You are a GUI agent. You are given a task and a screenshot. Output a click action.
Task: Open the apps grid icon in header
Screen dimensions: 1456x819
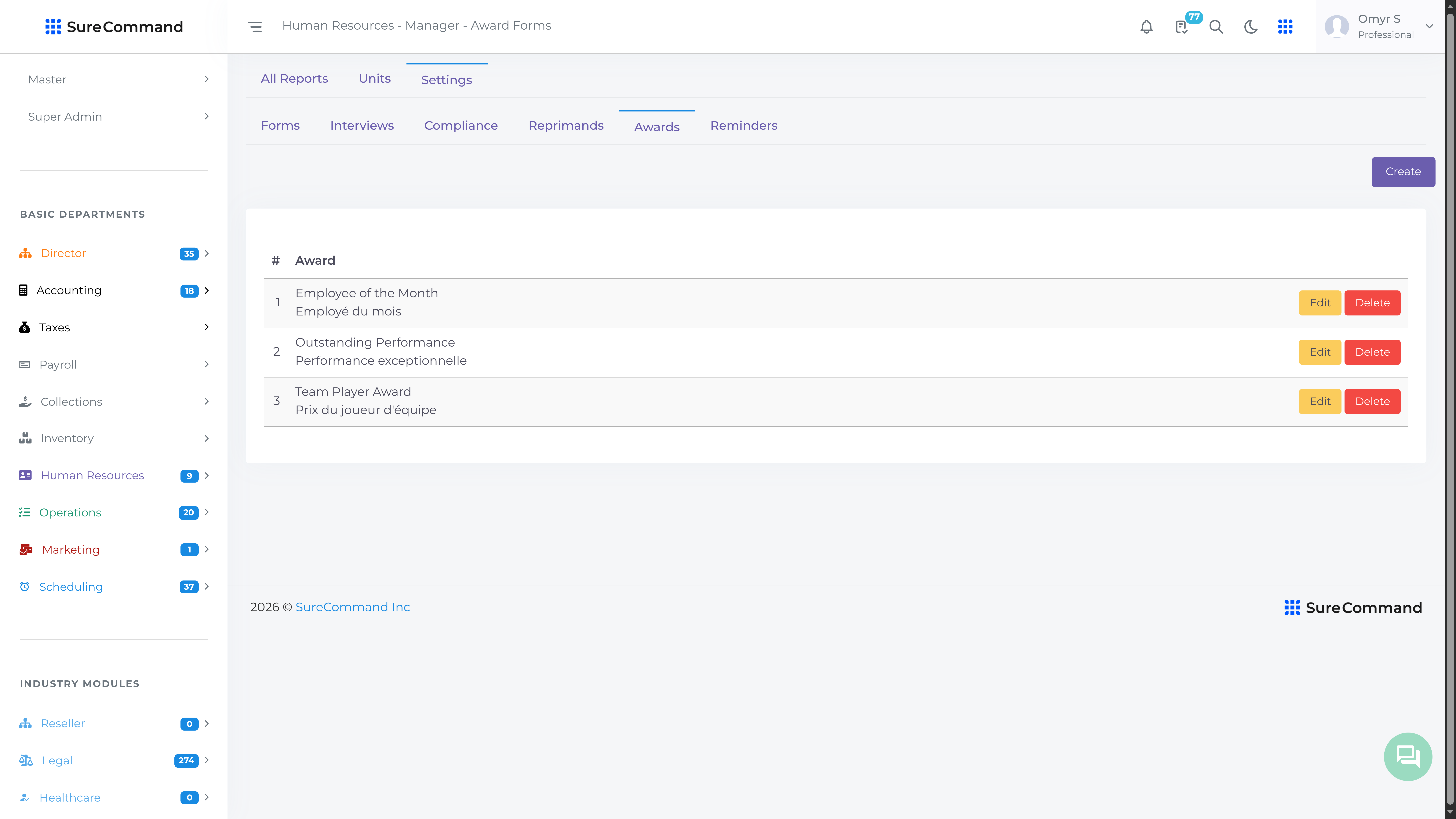[x=1285, y=27]
